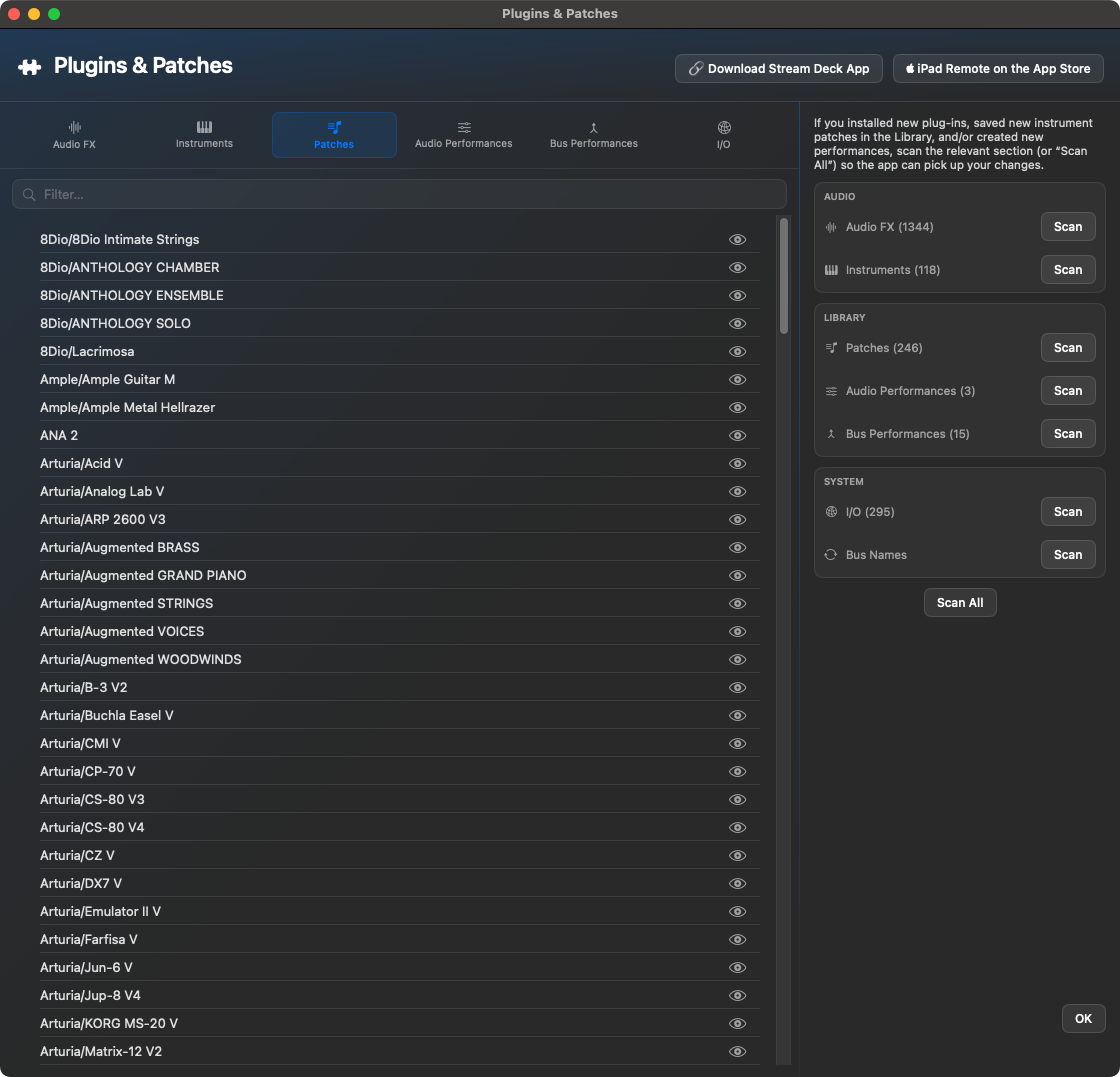Click the patch list vertical scrollbar thumb
This screenshot has width=1120, height=1077.
tap(784, 276)
